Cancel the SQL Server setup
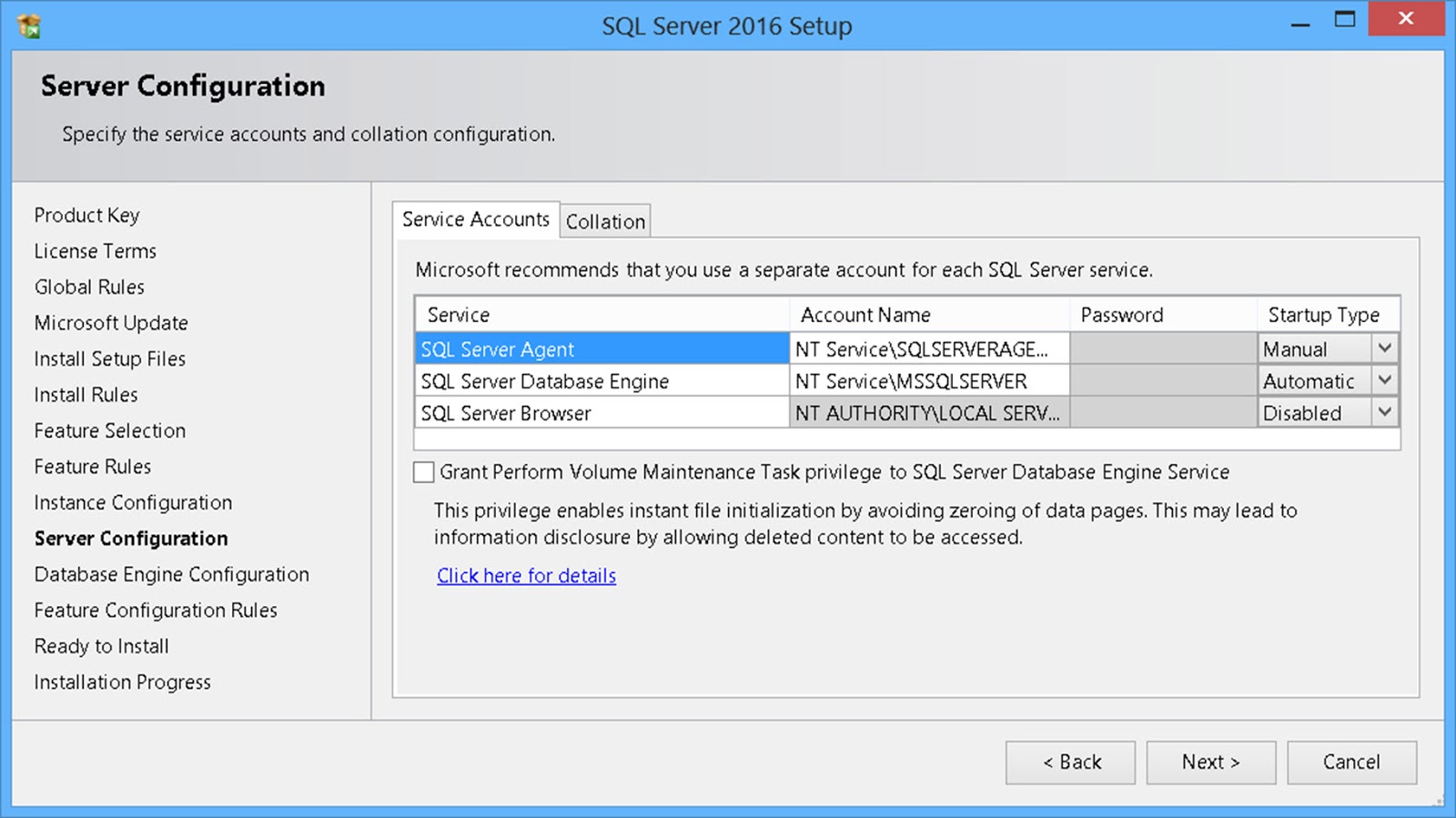Image resolution: width=1456 pixels, height=818 pixels. 1351,762
